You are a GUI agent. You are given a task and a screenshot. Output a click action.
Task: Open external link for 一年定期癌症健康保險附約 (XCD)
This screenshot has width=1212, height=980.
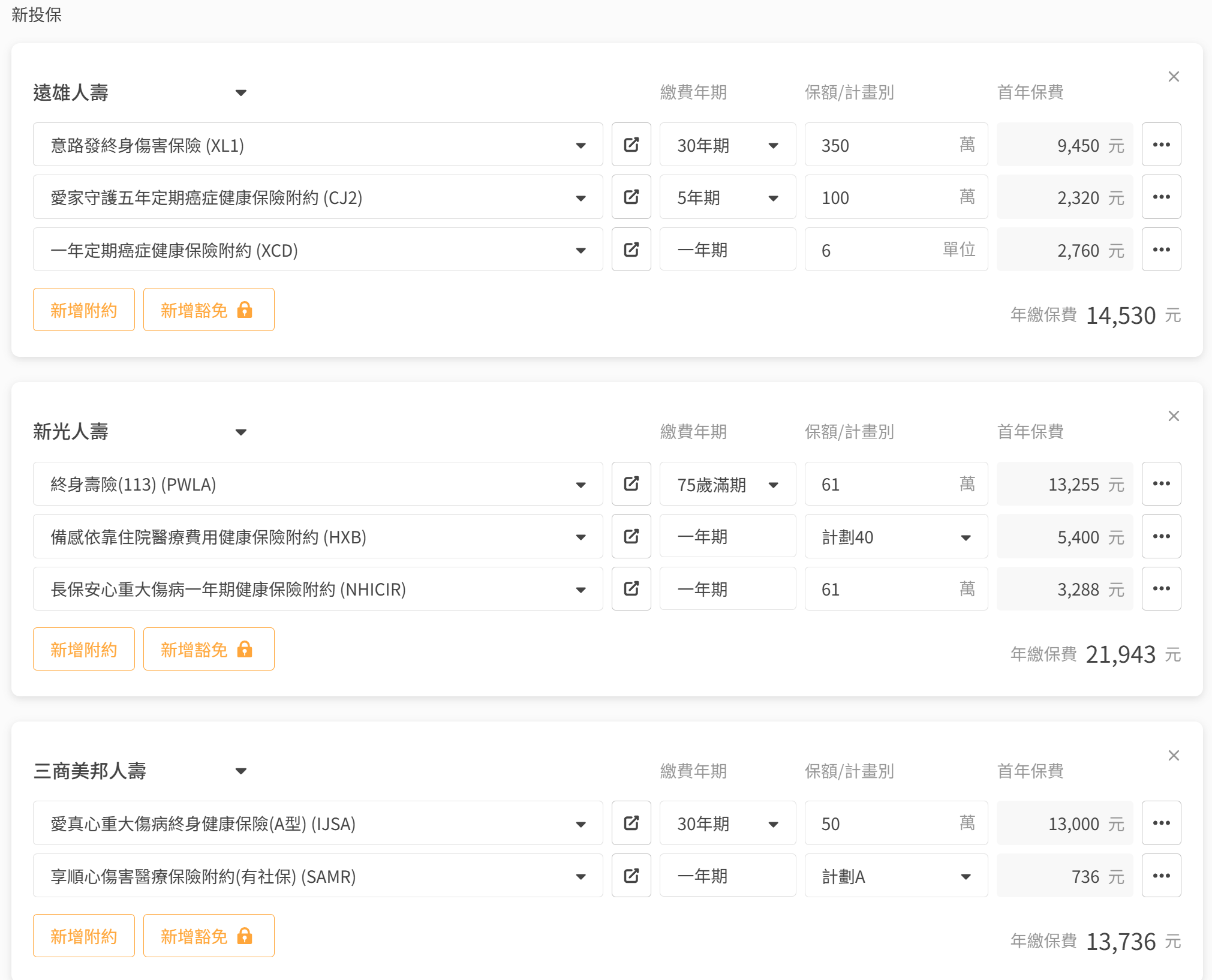tap(631, 249)
